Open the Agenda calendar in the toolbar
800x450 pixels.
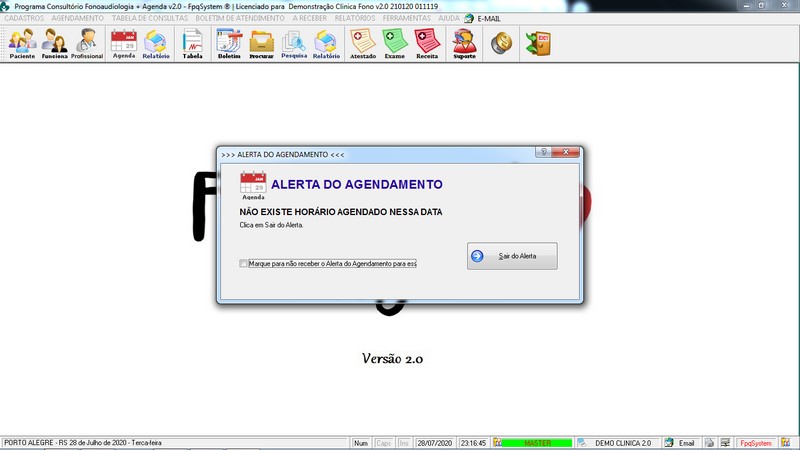pos(124,44)
